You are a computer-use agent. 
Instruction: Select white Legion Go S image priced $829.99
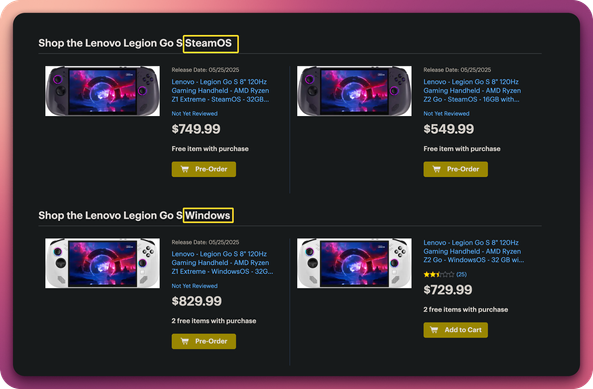pos(102,263)
